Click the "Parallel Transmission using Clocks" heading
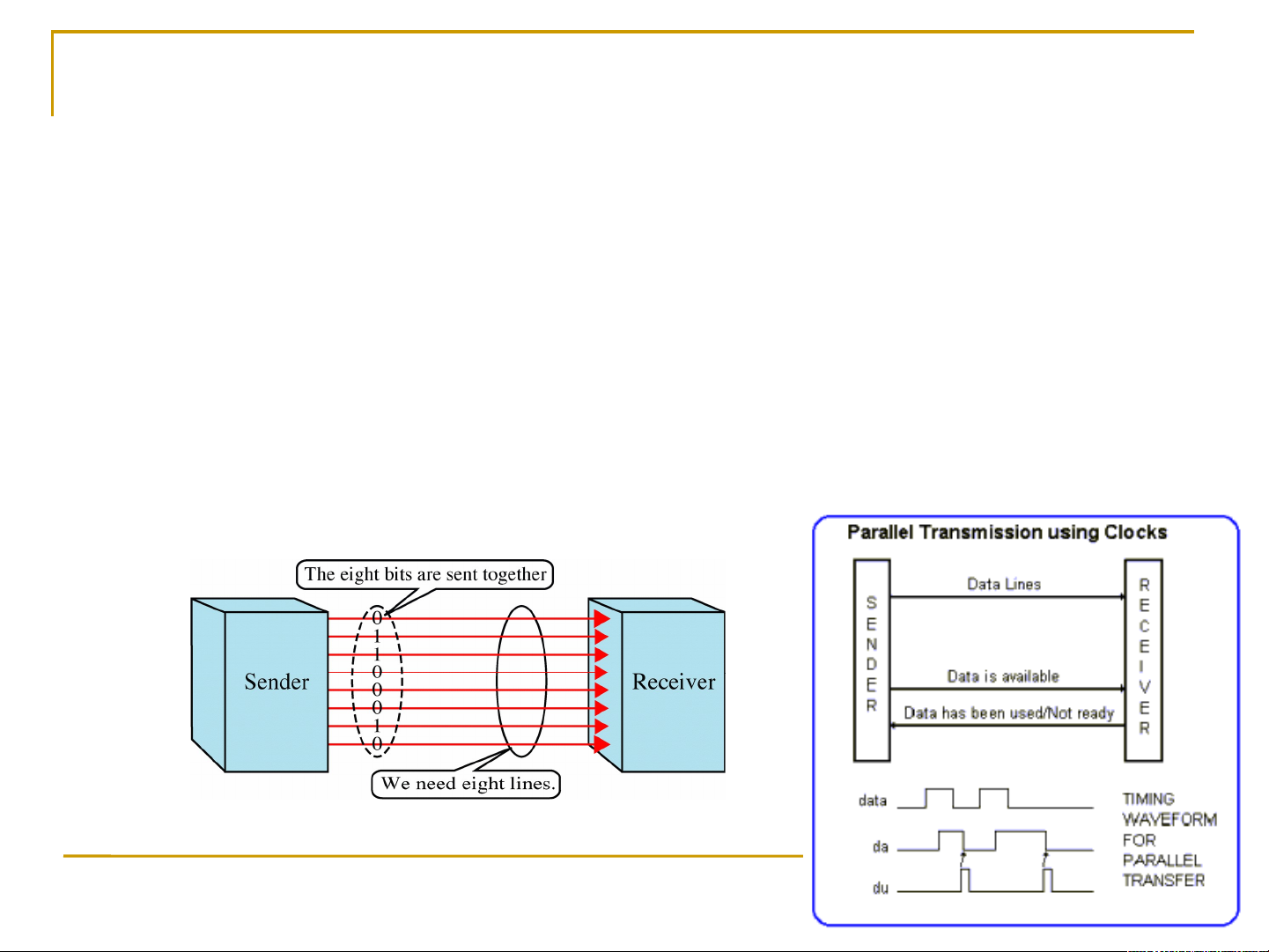 [1007, 532]
